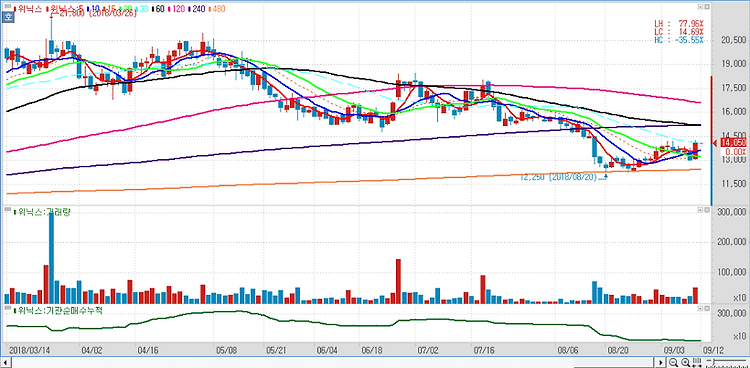Adjust the candle count slider handle
This screenshot has height=368, width=750.
point(714,361)
